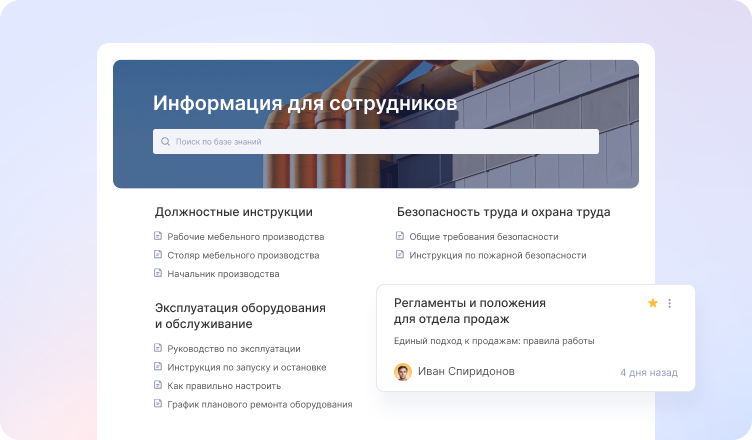Click the search magnifier icon
The image size is (752, 440).
pyautogui.click(x=165, y=142)
